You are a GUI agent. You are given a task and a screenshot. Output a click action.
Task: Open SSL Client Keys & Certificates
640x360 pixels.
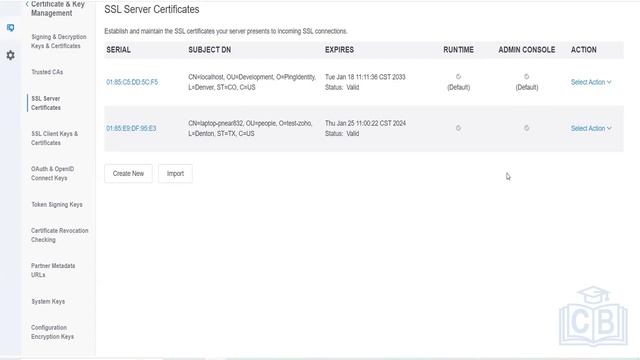[x=55, y=138]
